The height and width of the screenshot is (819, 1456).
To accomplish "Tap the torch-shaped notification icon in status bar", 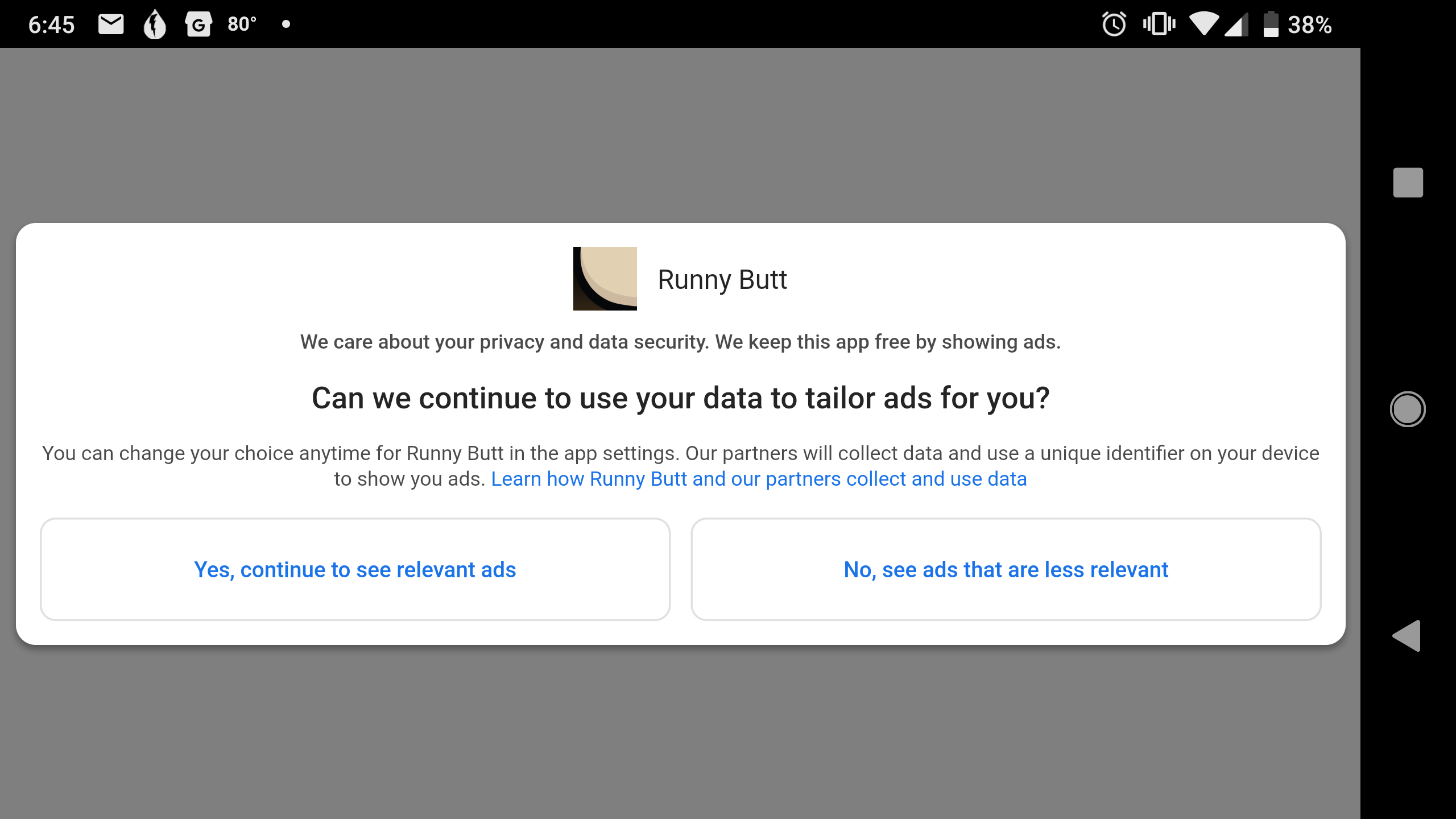I will coord(155,23).
